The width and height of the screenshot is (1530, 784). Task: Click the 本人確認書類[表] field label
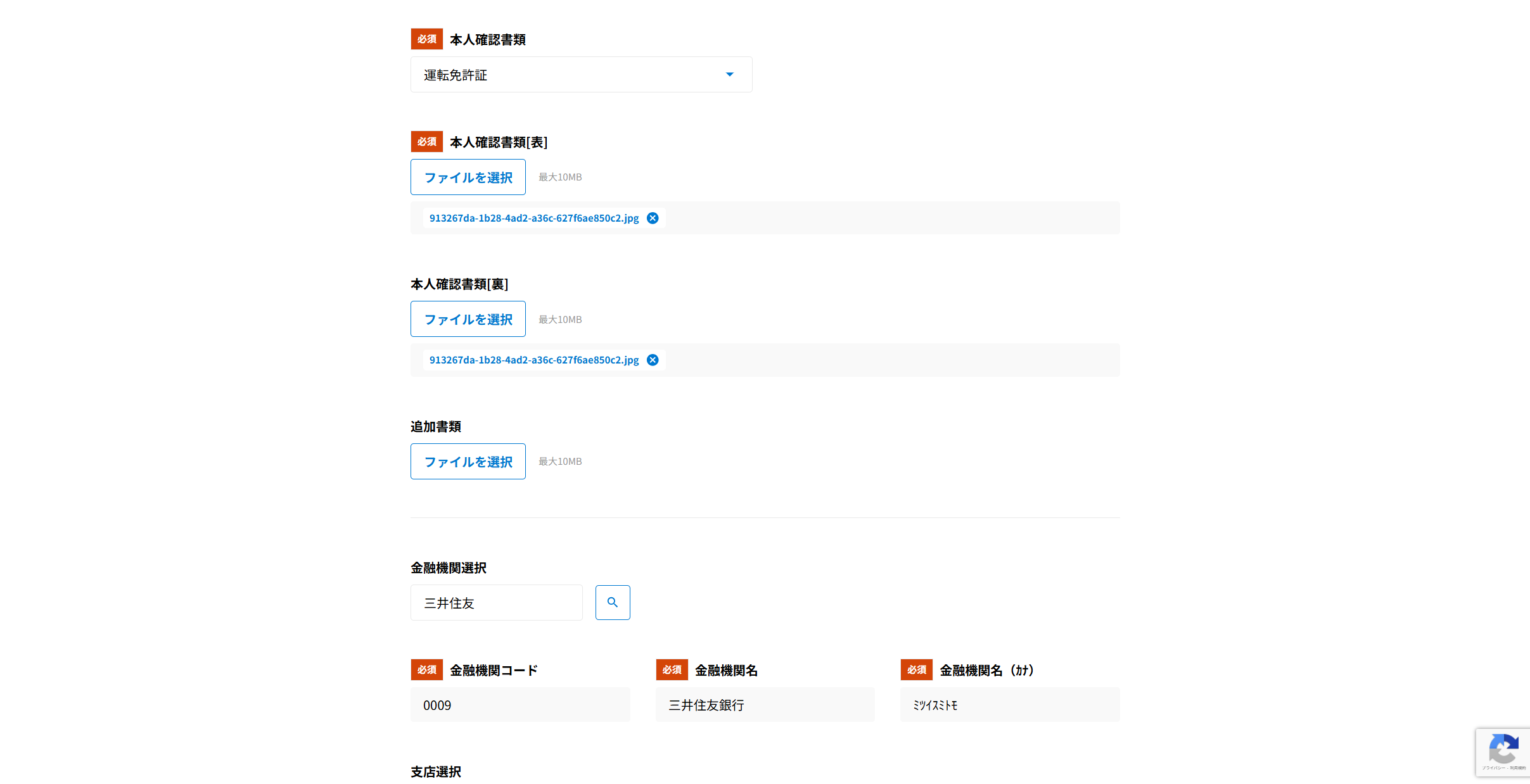coord(498,142)
